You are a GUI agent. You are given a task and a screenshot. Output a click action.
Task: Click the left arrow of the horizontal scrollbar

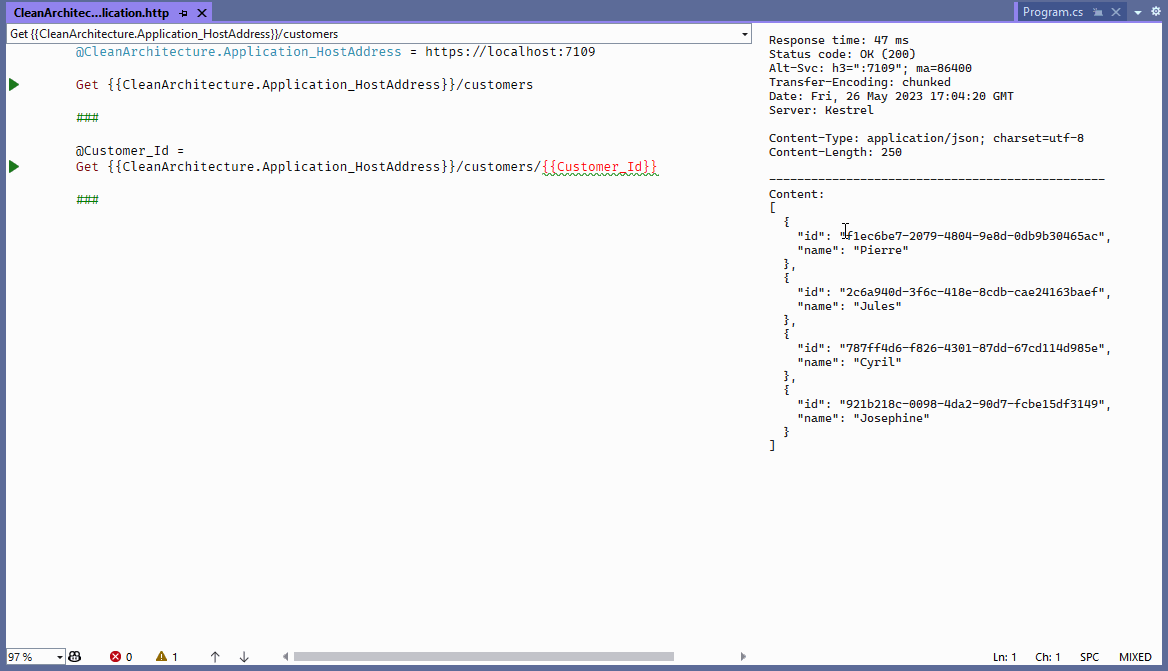[x=286, y=656]
